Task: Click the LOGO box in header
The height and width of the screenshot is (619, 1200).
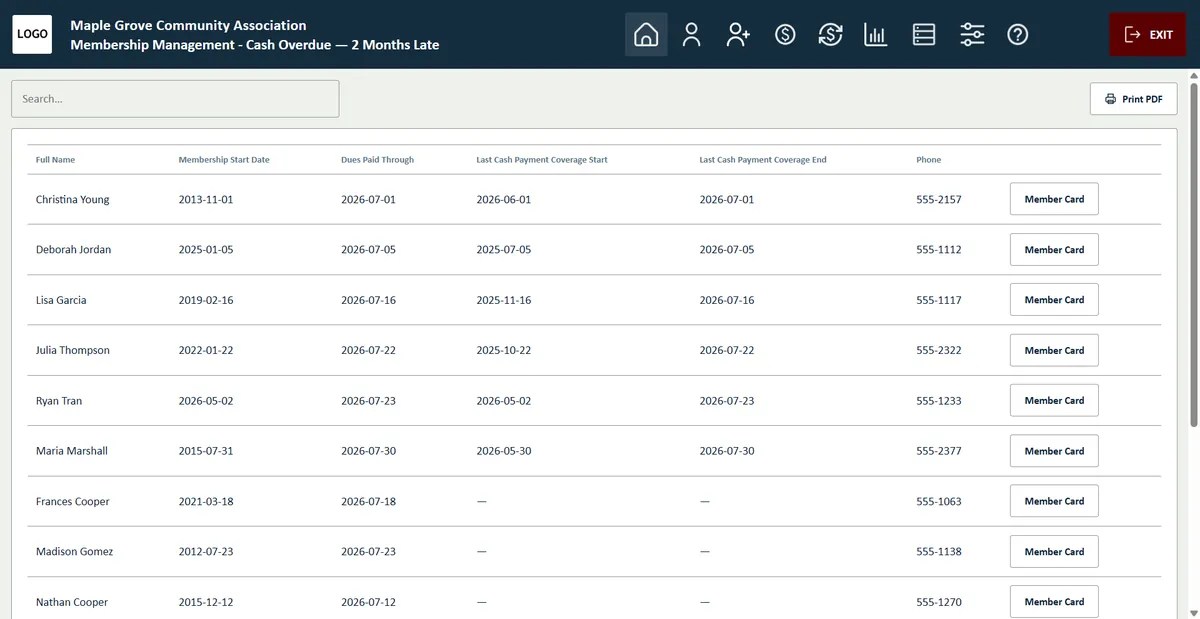Action: 32,34
